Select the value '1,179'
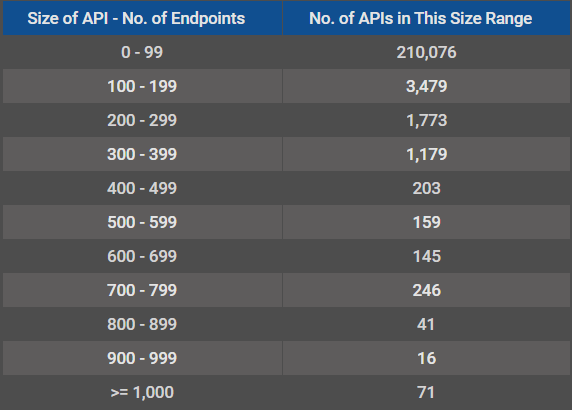The height and width of the screenshot is (410, 572). click(426, 154)
